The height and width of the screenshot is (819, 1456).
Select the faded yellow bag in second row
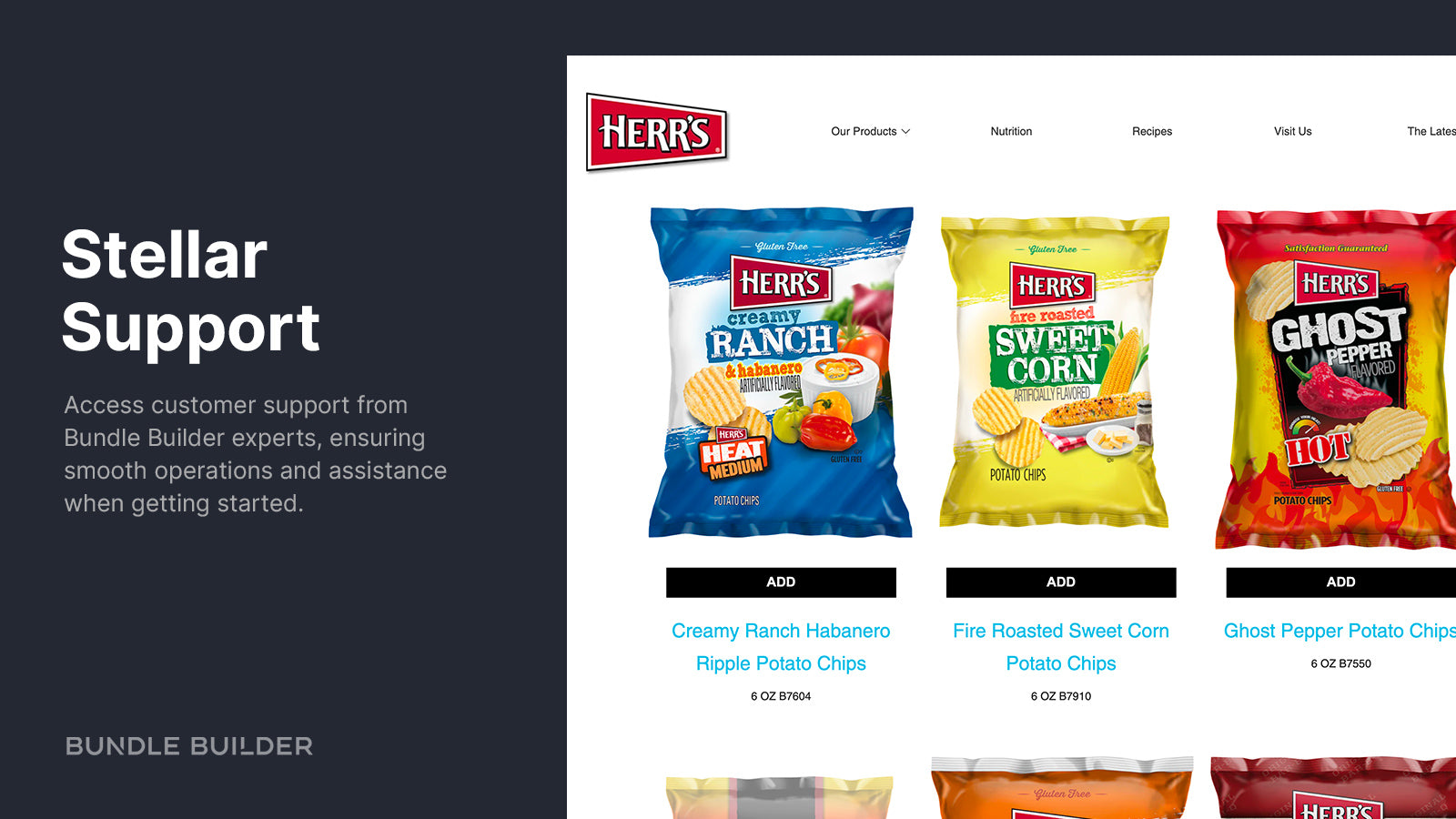coord(780,797)
